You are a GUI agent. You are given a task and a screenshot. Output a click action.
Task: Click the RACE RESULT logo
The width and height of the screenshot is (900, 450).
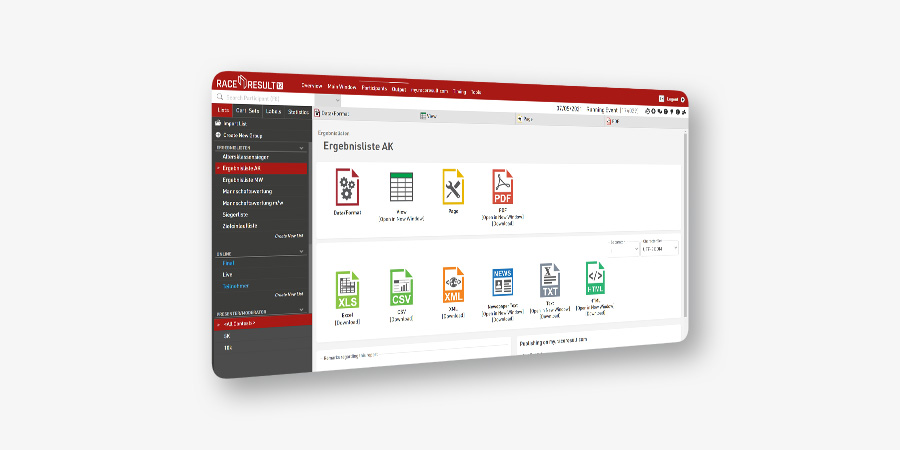tap(250, 84)
